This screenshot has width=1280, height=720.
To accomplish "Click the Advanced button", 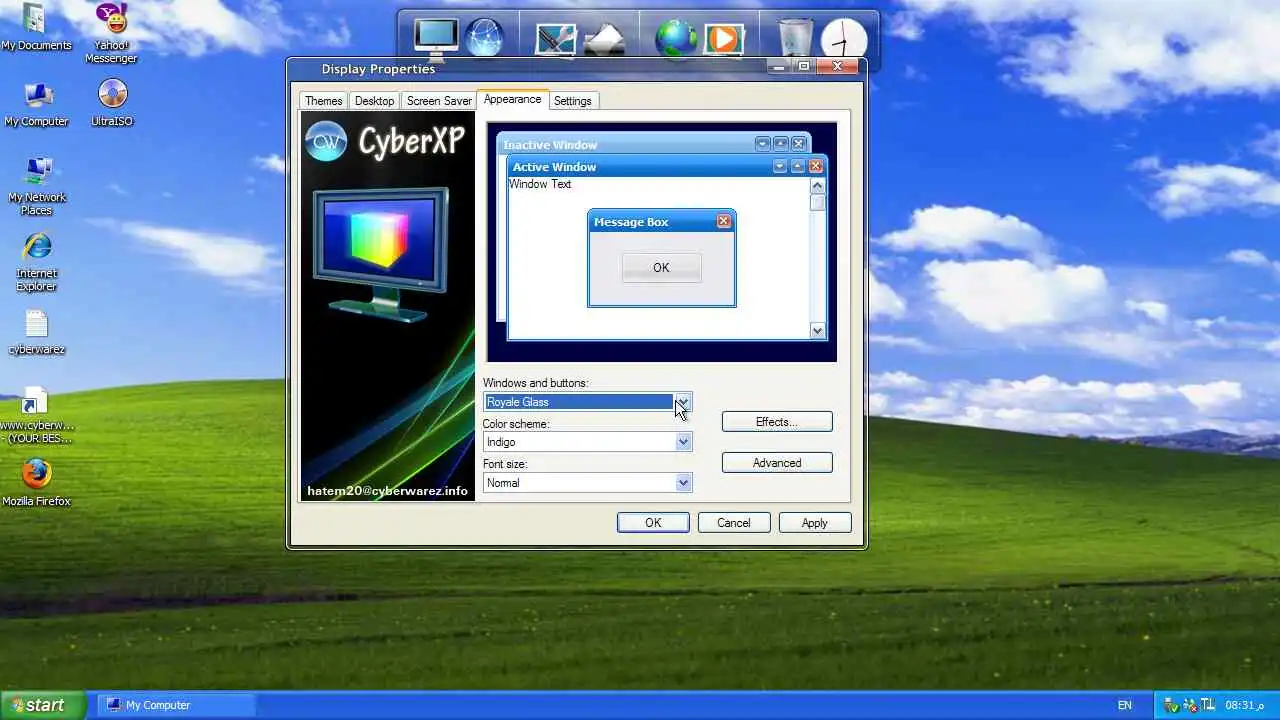I will pos(777,463).
